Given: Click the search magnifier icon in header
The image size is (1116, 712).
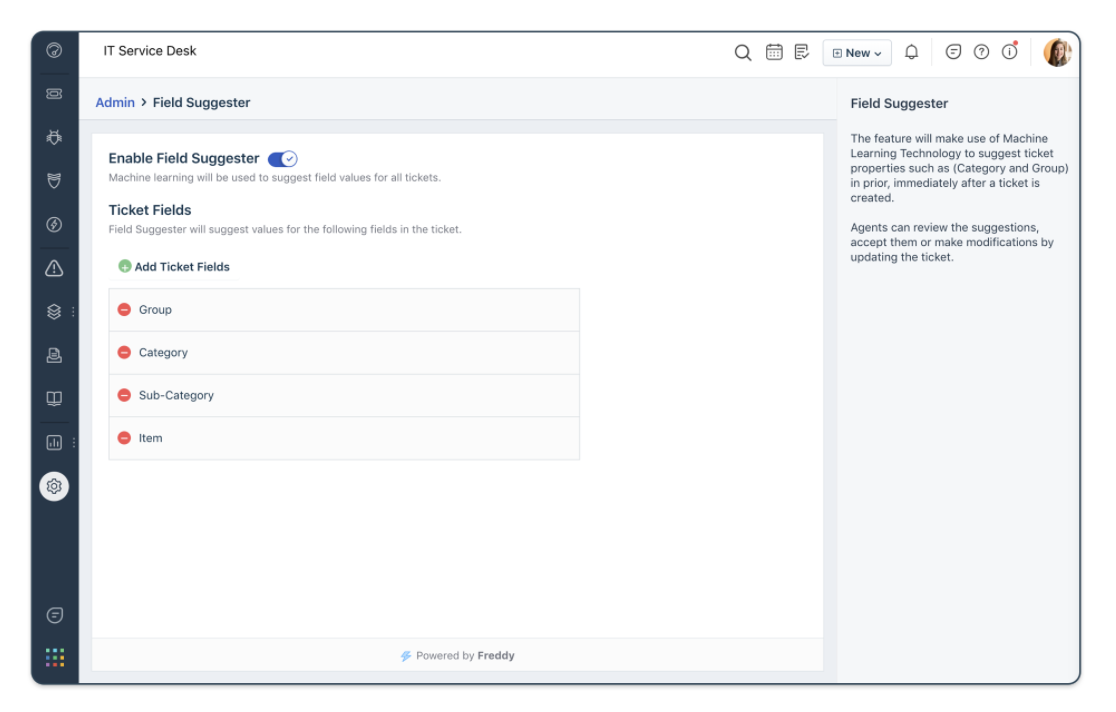Looking at the screenshot, I should click(x=742, y=53).
